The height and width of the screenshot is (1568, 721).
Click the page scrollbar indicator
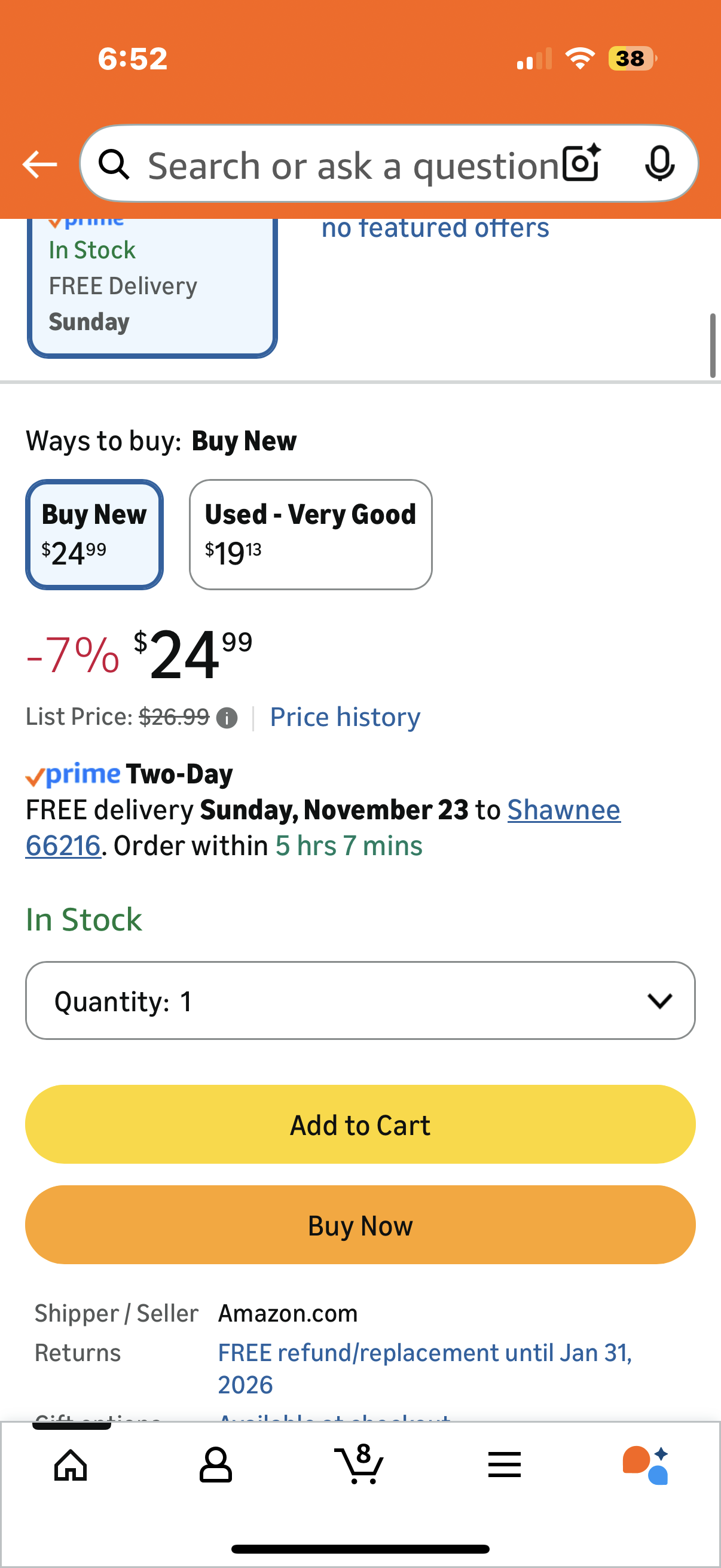pyautogui.click(x=713, y=346)
